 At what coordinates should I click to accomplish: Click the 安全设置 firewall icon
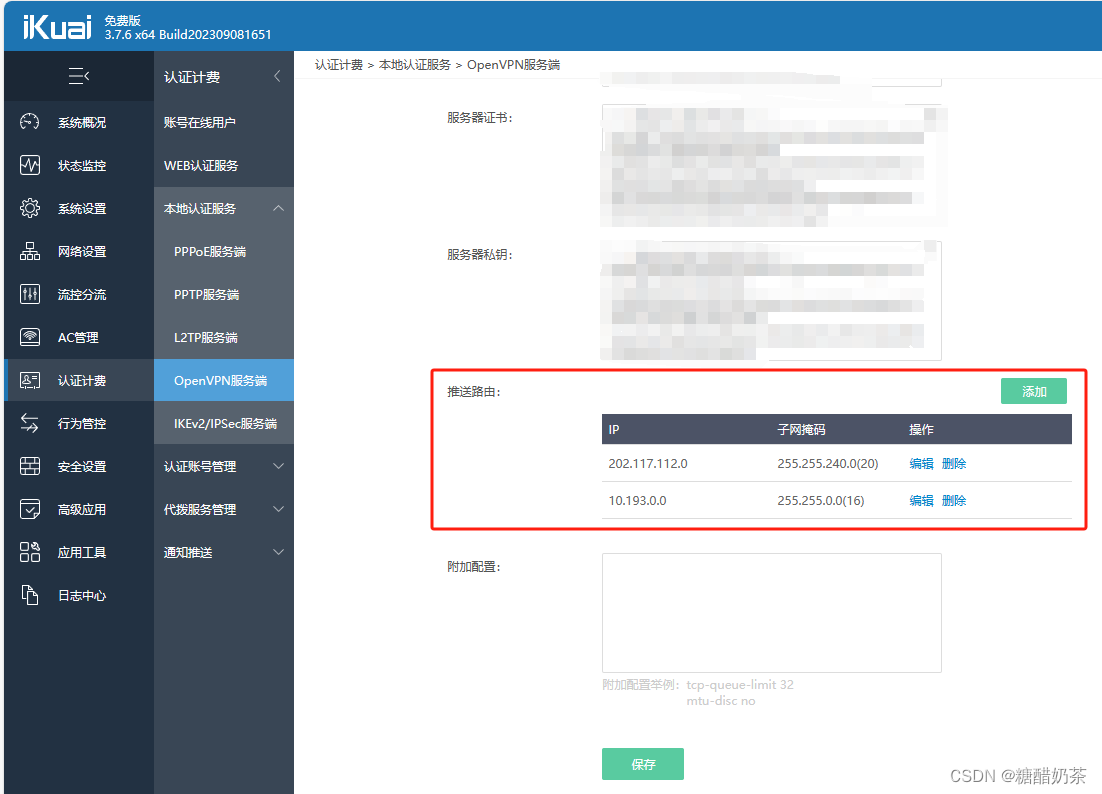pyautogui.click(x=30, y=466)
